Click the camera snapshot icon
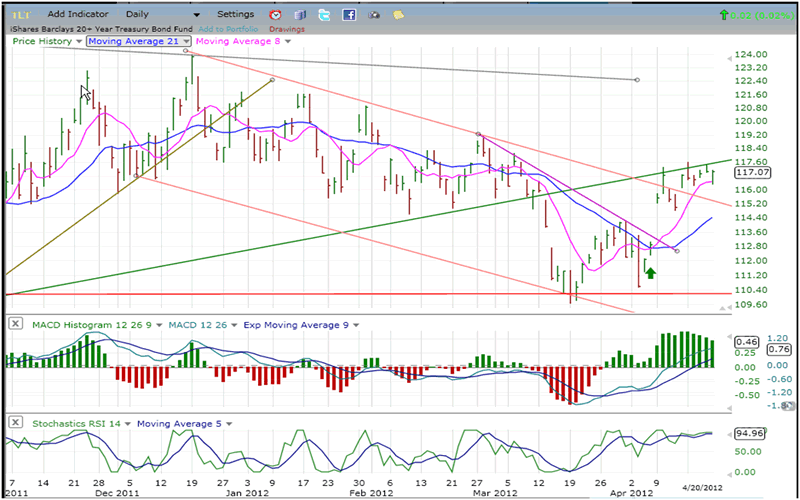 click(x=373, y=15)
